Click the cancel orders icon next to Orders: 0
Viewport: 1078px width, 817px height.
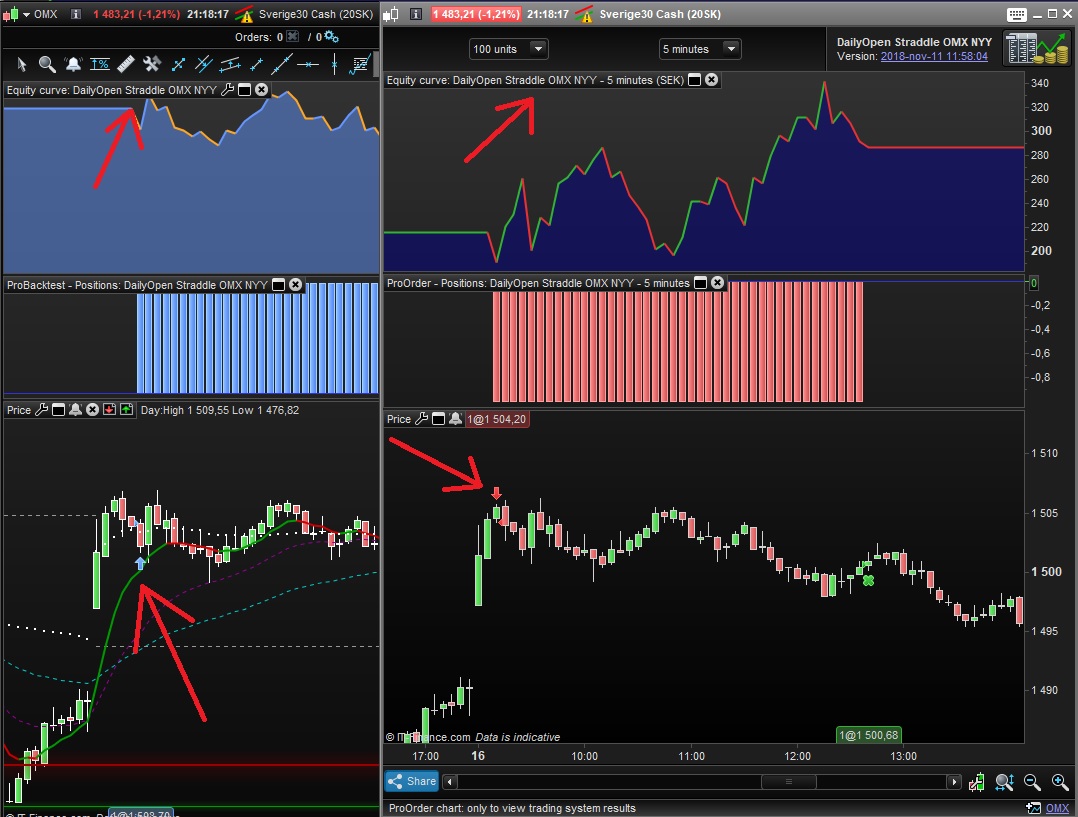pyautogui.click(x=293, y=36)
